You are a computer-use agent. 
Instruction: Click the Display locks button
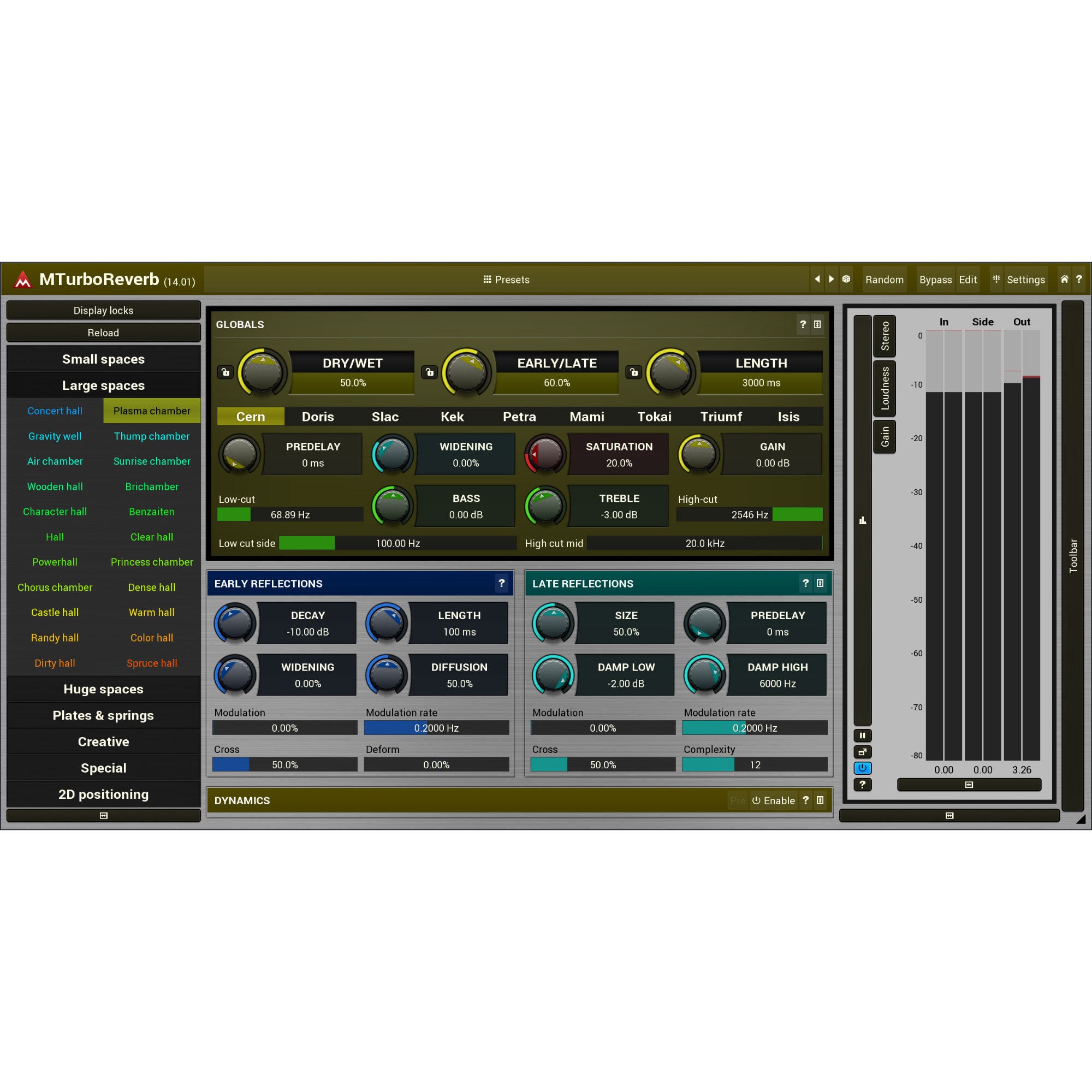point(103,310)
